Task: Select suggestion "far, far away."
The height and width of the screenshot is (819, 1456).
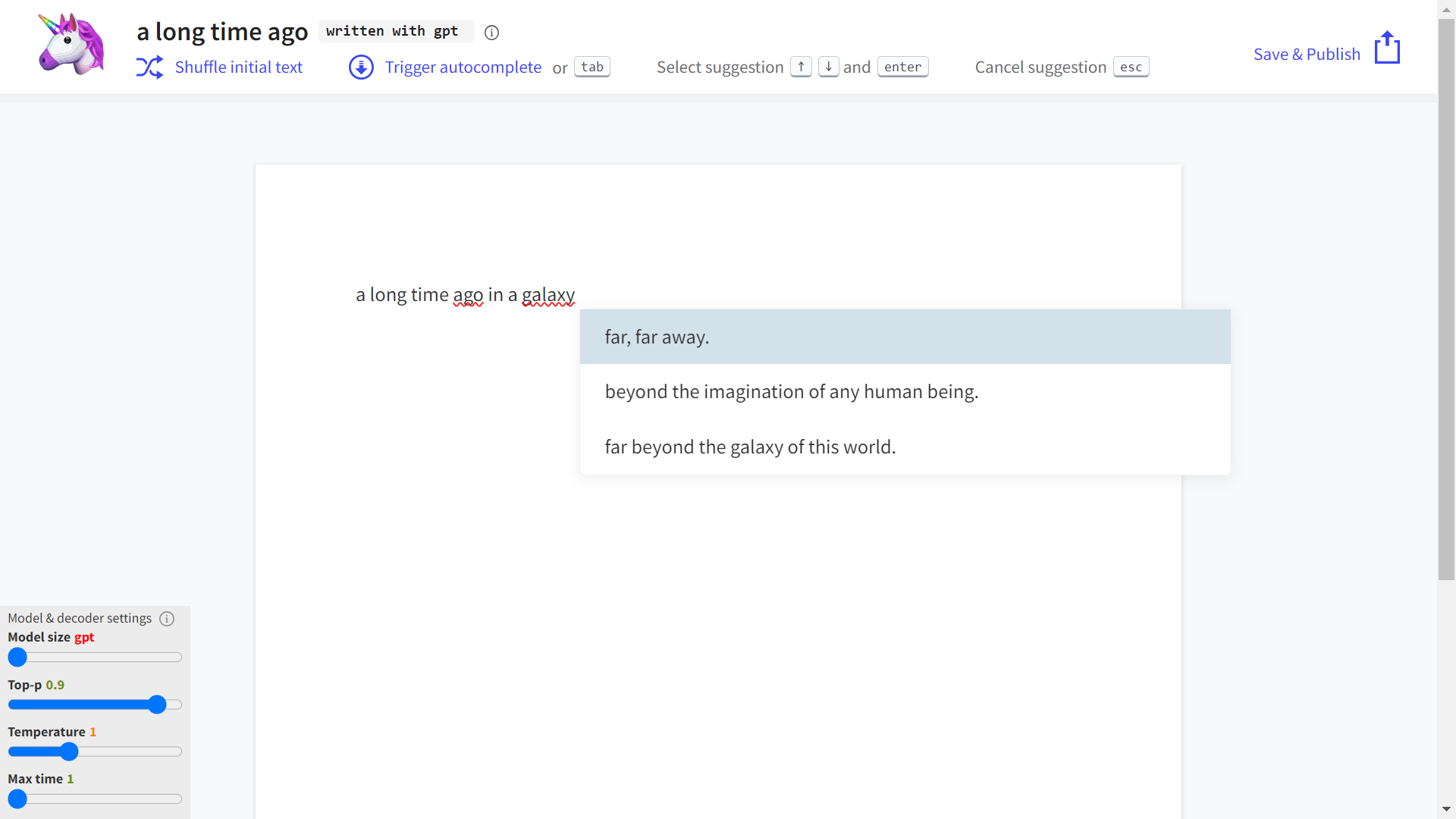Action: click(905, 337)
